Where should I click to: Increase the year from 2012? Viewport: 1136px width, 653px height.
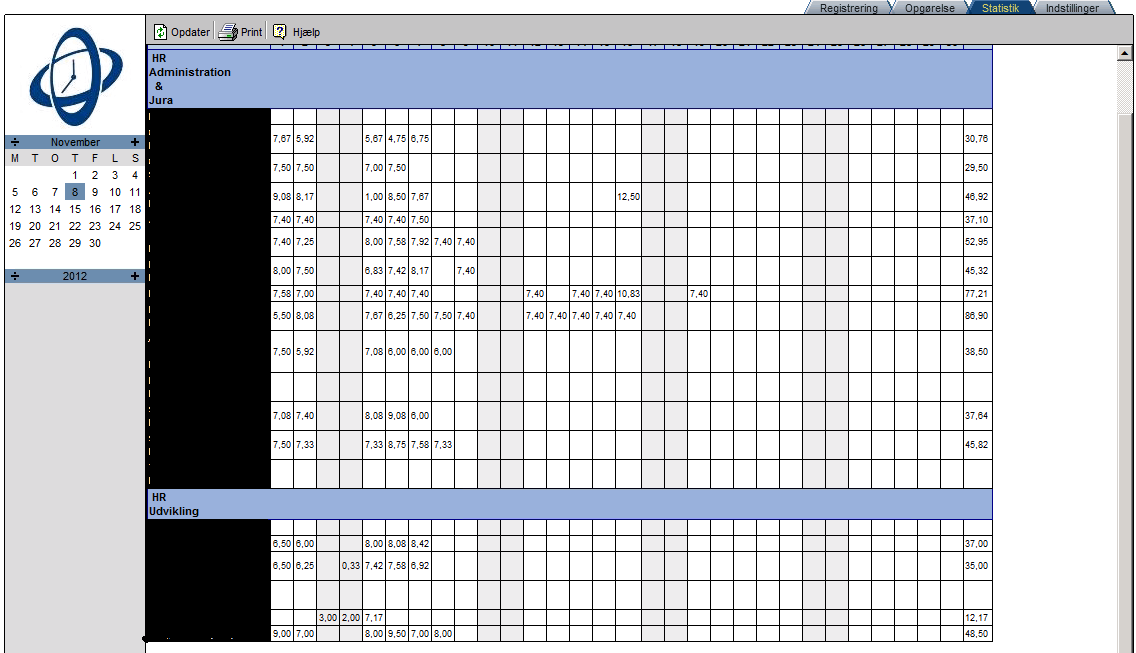click(135, 276)
